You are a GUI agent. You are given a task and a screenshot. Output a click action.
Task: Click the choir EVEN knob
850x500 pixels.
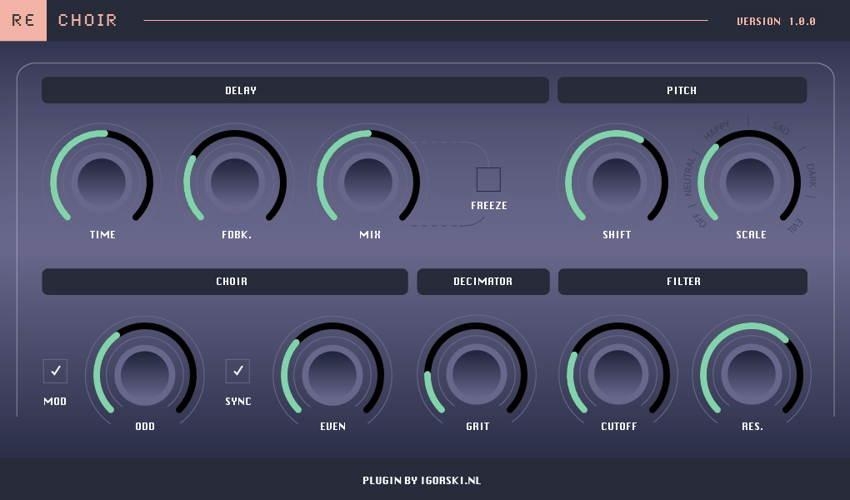333,371
